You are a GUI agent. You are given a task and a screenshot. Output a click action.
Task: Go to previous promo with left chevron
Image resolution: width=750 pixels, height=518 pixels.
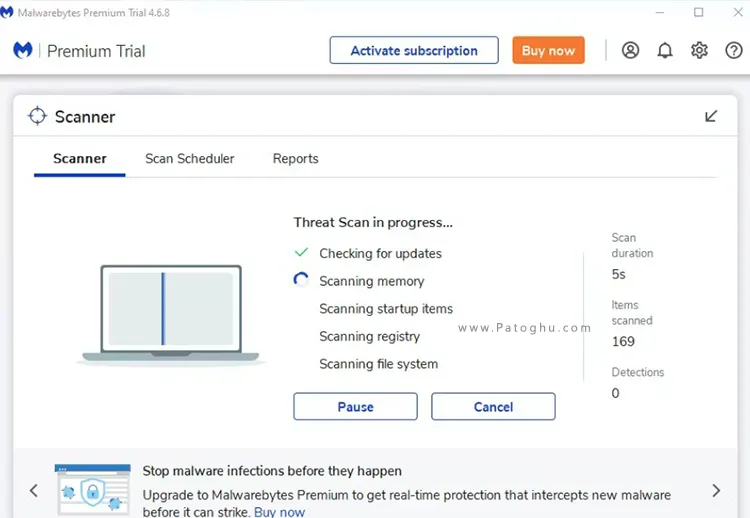[x=33, y=490]
